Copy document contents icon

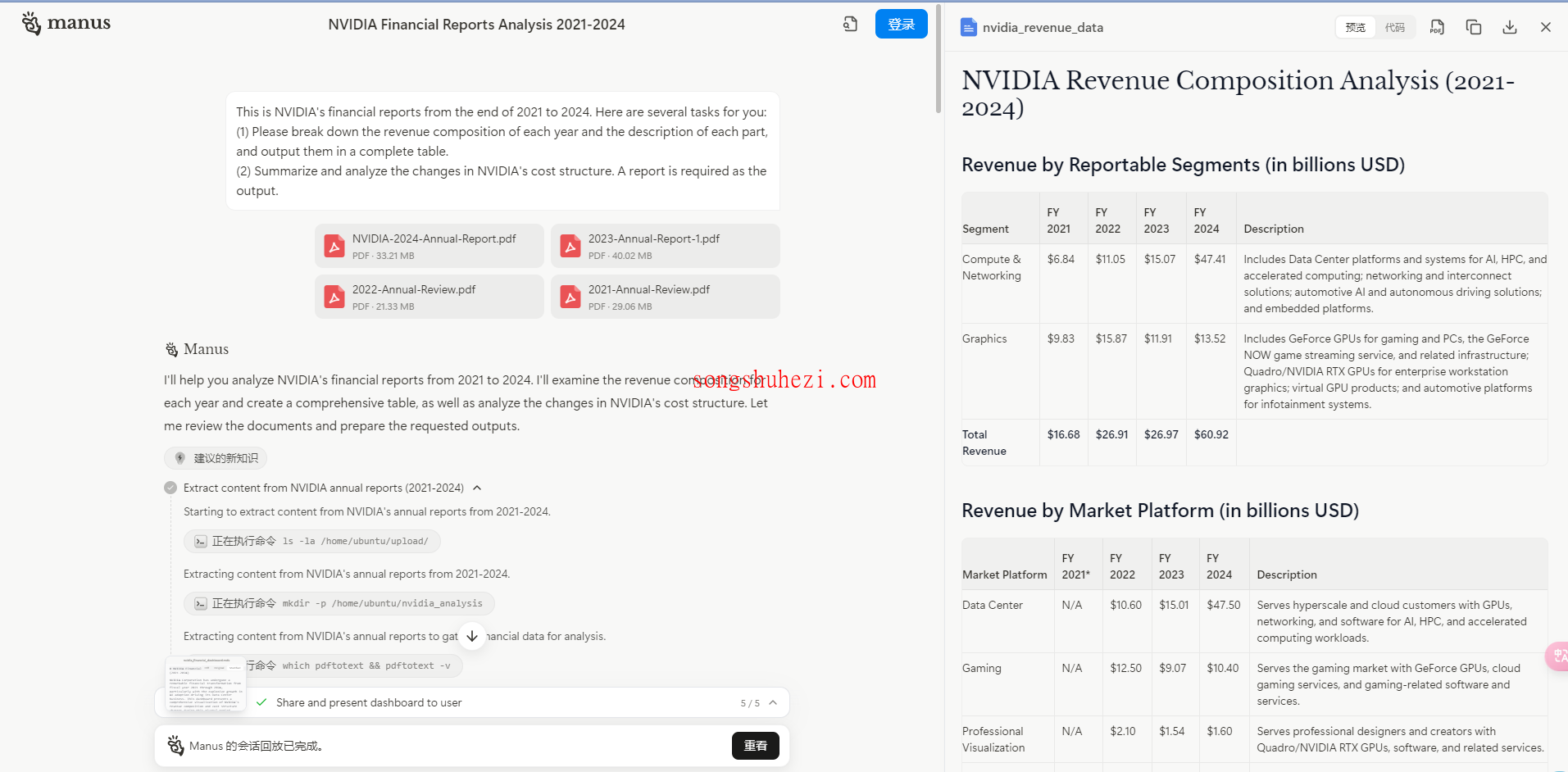[x=1473, y=27]
